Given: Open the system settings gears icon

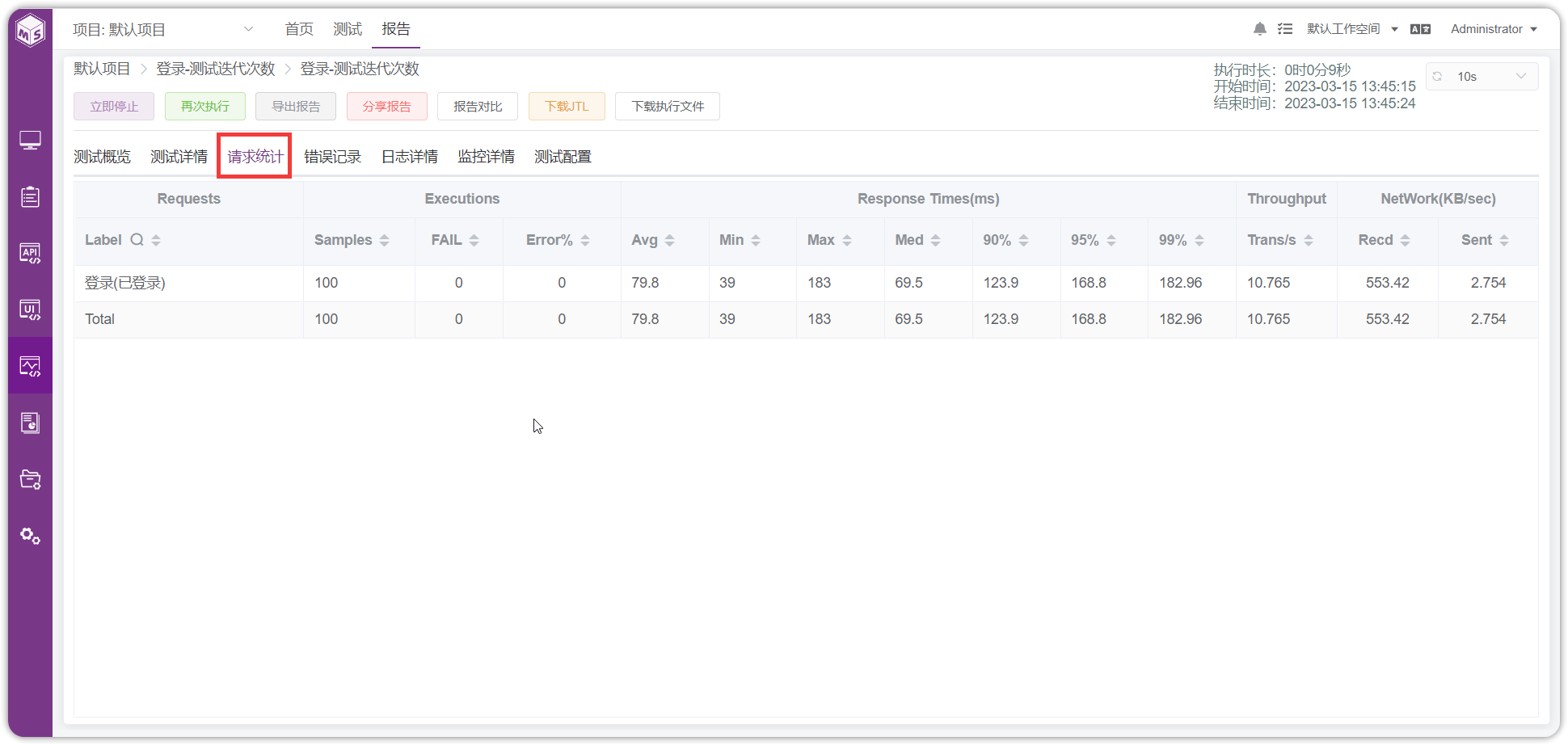Looking at the screenshot, I should click(30, 536).
